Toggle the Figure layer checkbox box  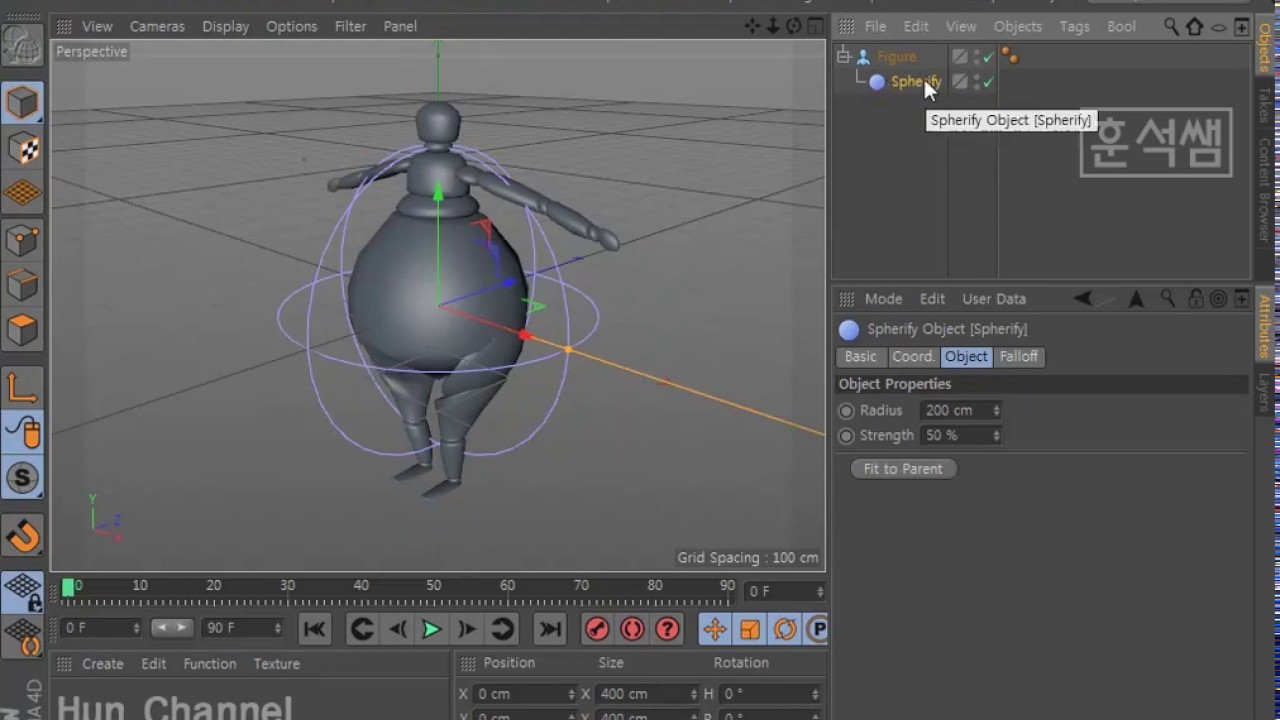click(x=959, y=57)
